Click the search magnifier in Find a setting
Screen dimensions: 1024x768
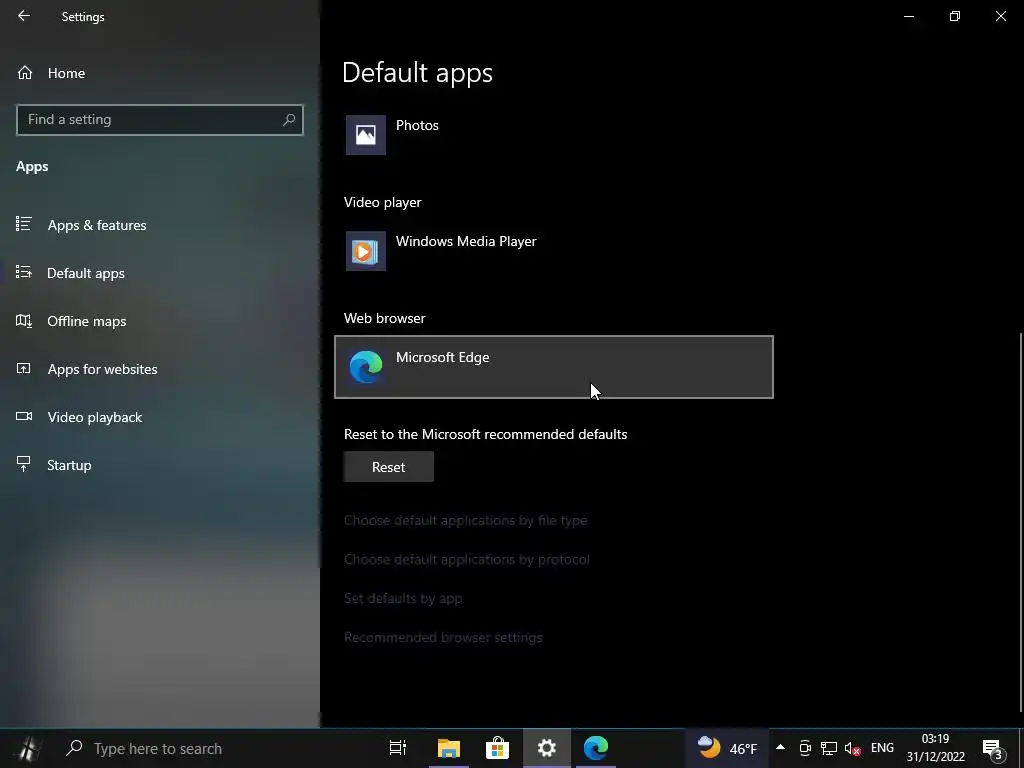289,120
